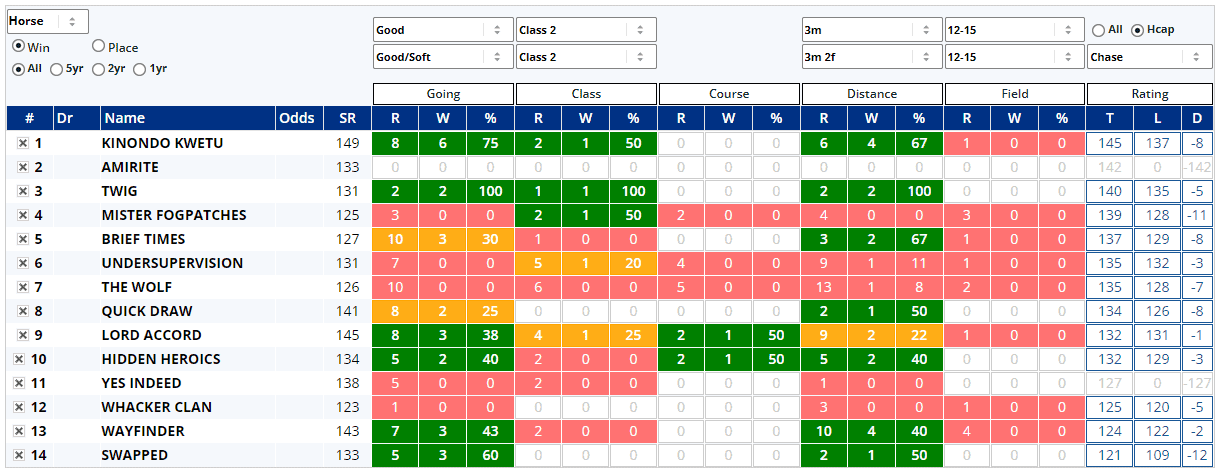Click the X icon beside Amirite
Viewport: 1219px width, 472px height.
tap(23, 168)
